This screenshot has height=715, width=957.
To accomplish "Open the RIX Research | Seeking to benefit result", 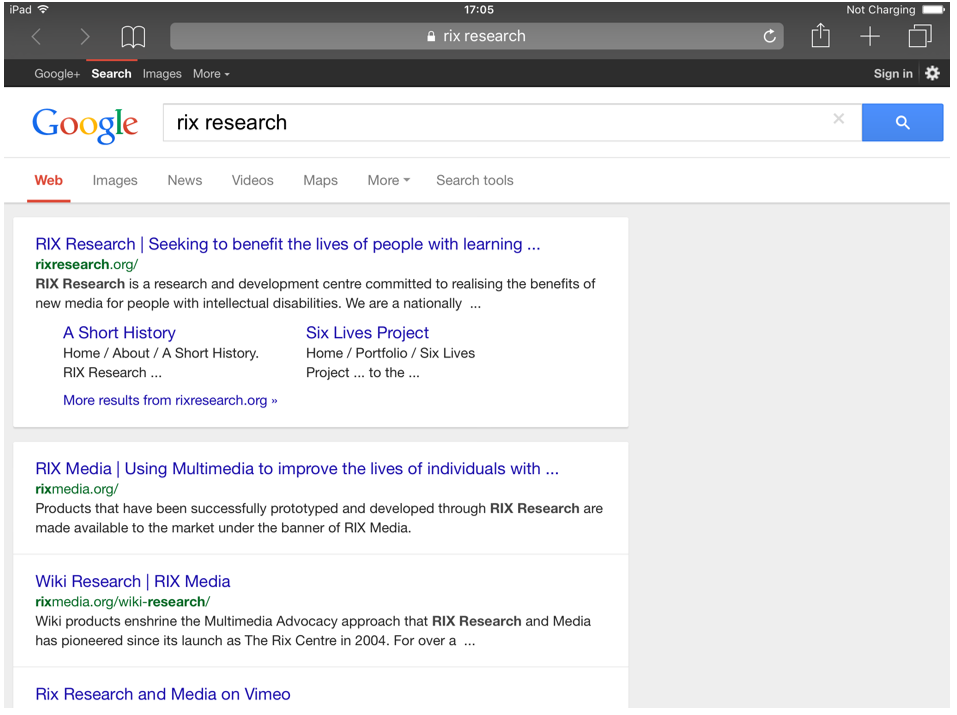I will (x=287, y=244).
